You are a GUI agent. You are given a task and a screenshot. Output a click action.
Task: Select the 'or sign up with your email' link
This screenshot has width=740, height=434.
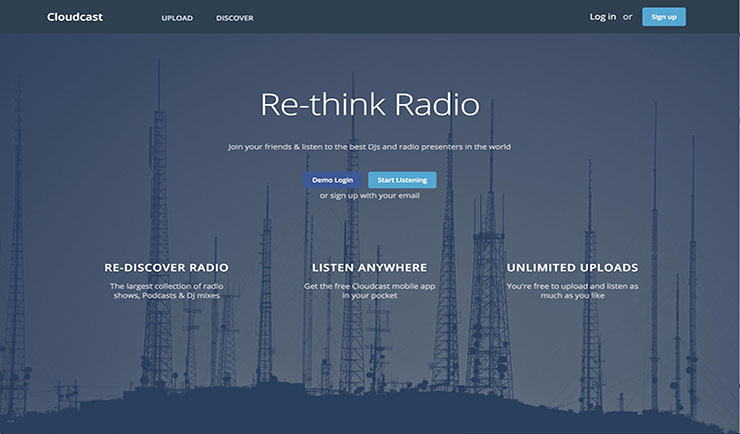pyautogui.click(x=369, y=196)
